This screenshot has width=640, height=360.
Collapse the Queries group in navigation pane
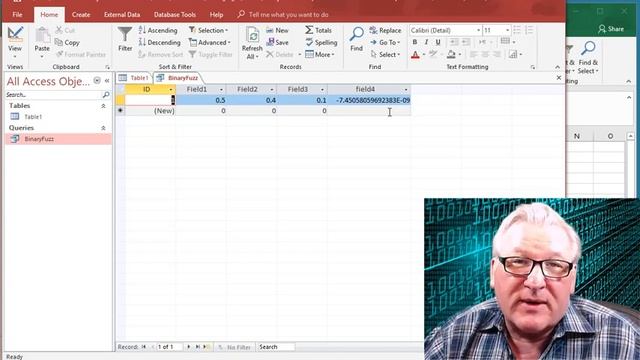(103, 128)
